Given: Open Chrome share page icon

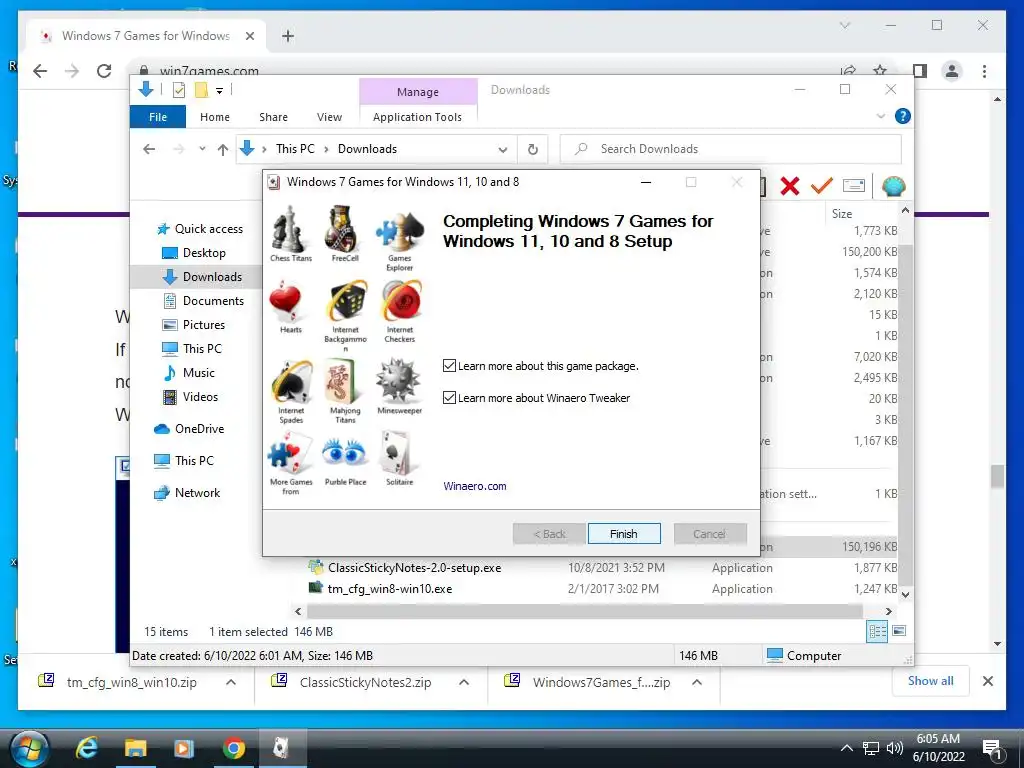Looking at the screenshot, I should (848, 71).
